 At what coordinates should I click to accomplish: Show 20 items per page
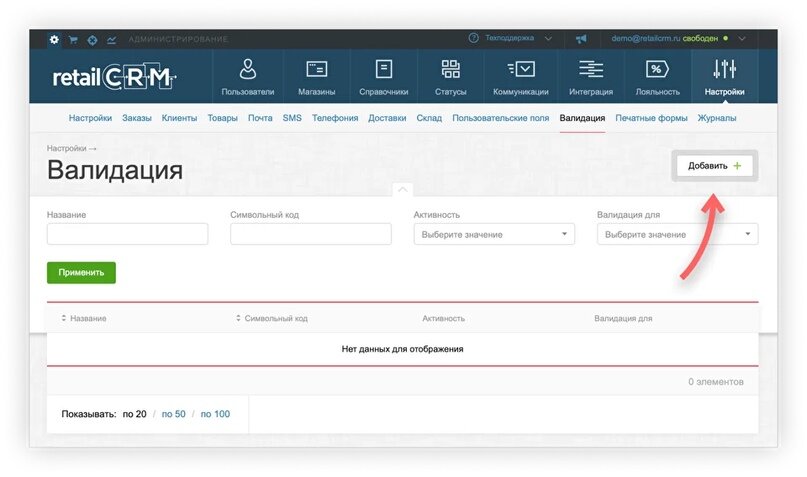[x=134, y=414]
